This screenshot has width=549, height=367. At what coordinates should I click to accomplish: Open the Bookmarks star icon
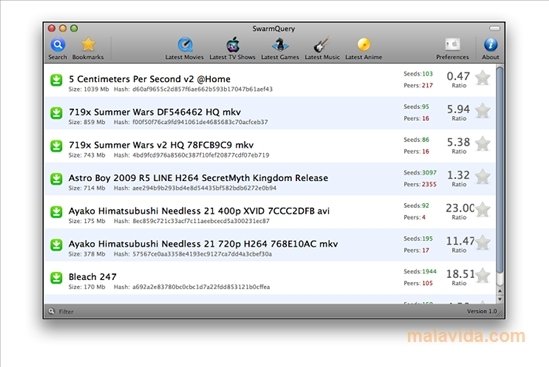[88, 48]
